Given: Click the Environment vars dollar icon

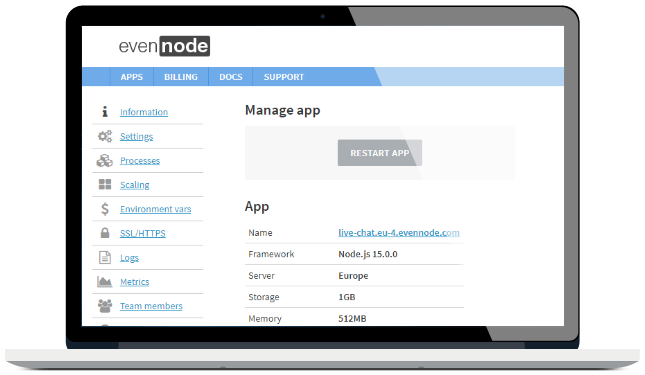Looking at the screenshot, I should 105,209.
